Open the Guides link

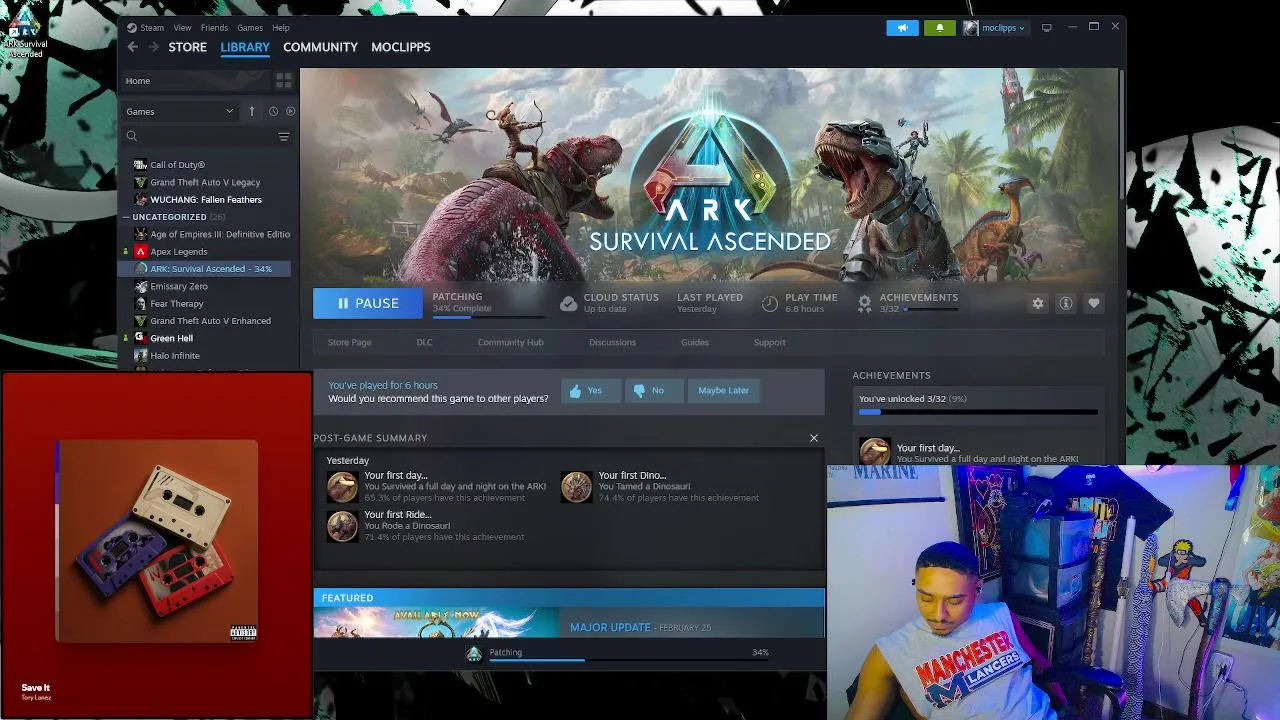tap(695, 342)
